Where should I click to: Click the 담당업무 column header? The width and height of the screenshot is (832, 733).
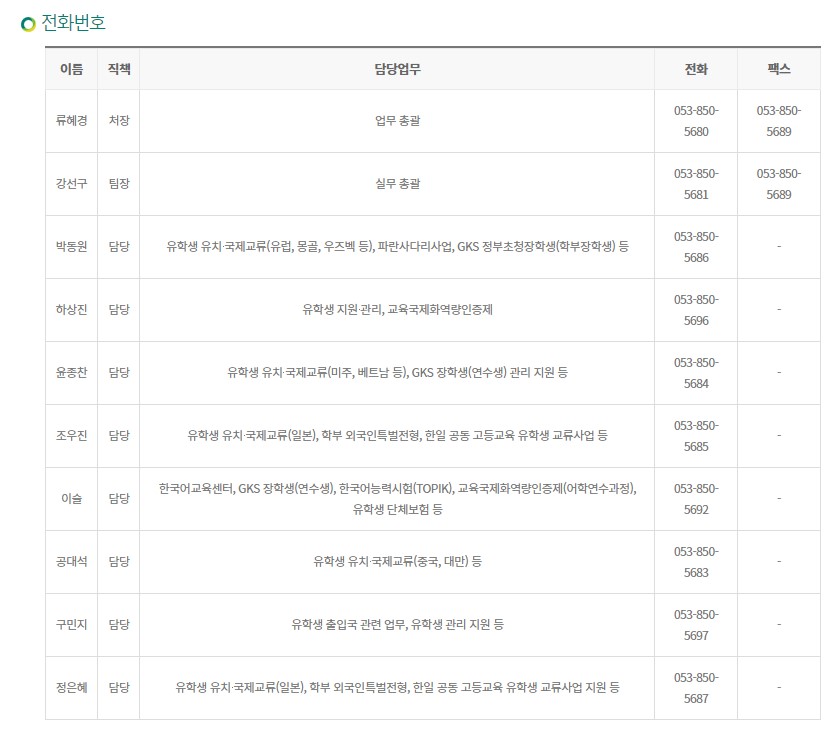pyautogui.click(x=397, y=69)
